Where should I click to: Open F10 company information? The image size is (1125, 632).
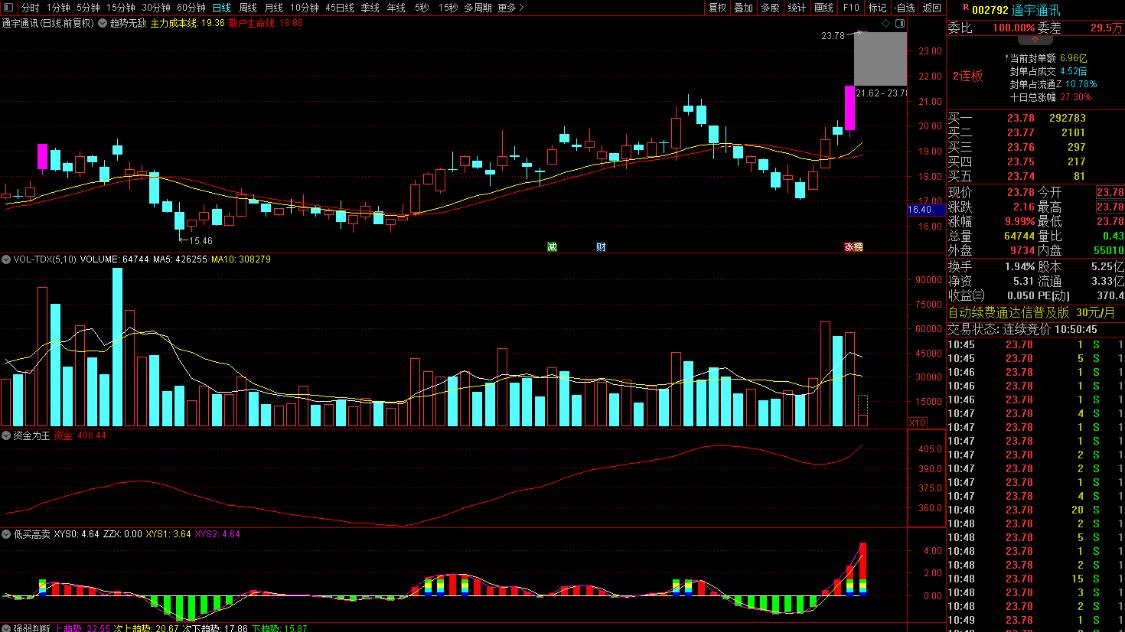(851, 8)
